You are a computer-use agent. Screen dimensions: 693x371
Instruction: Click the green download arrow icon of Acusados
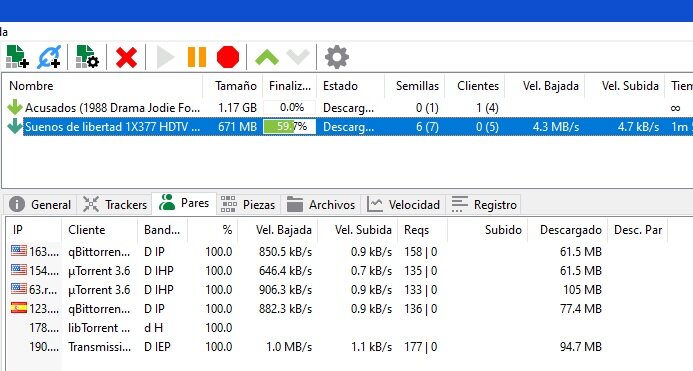[x=15, y=107]
